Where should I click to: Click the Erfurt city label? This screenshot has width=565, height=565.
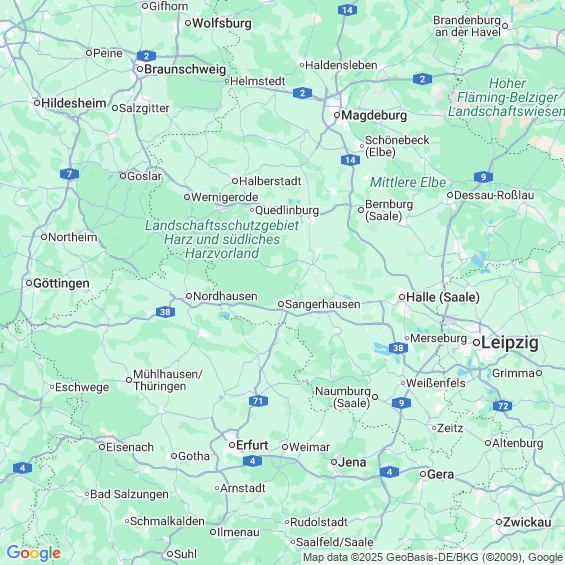tap(252, 445)
